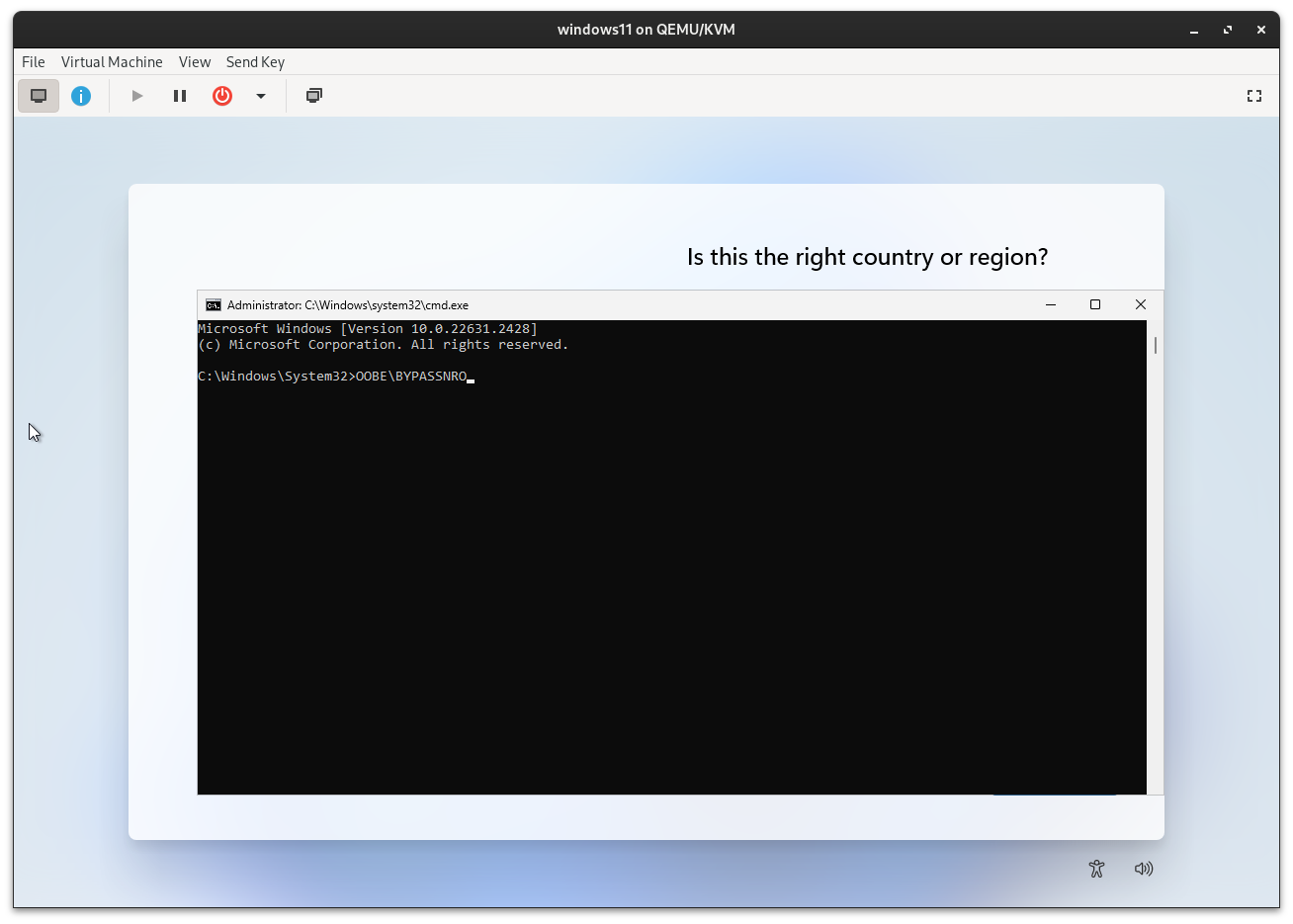Click the OOBE\BYPASSNRO command line text

(411, 377)
